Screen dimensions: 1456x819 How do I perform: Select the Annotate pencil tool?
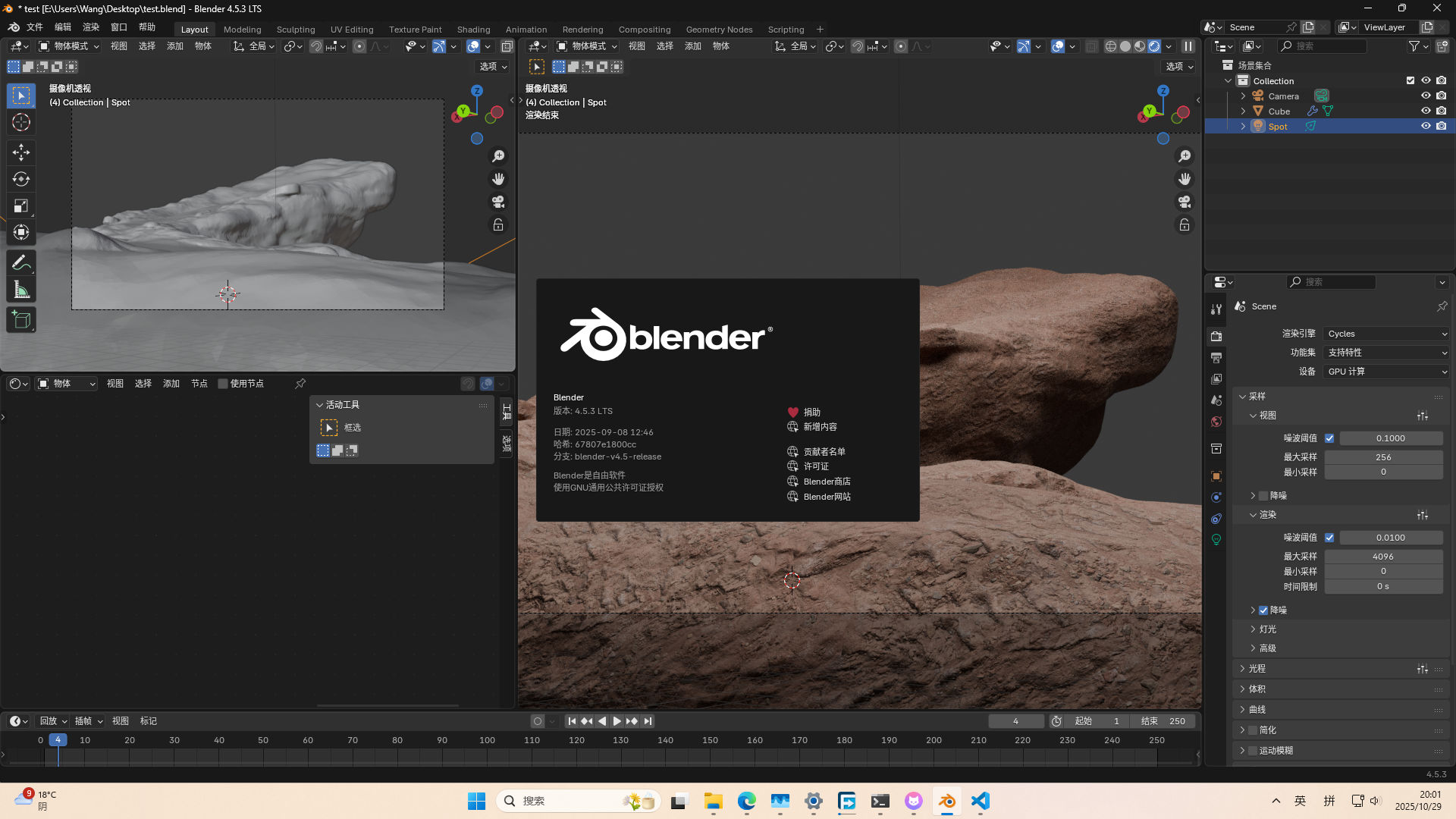coord(20,263)
